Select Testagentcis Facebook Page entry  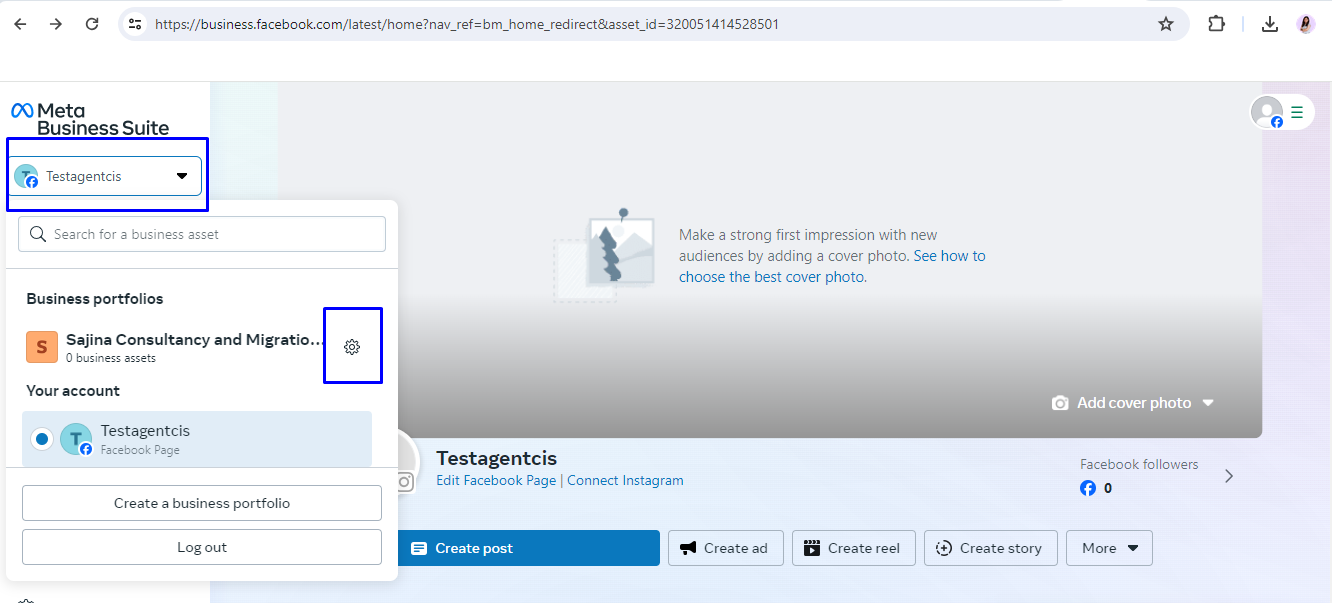click(197, 439)
